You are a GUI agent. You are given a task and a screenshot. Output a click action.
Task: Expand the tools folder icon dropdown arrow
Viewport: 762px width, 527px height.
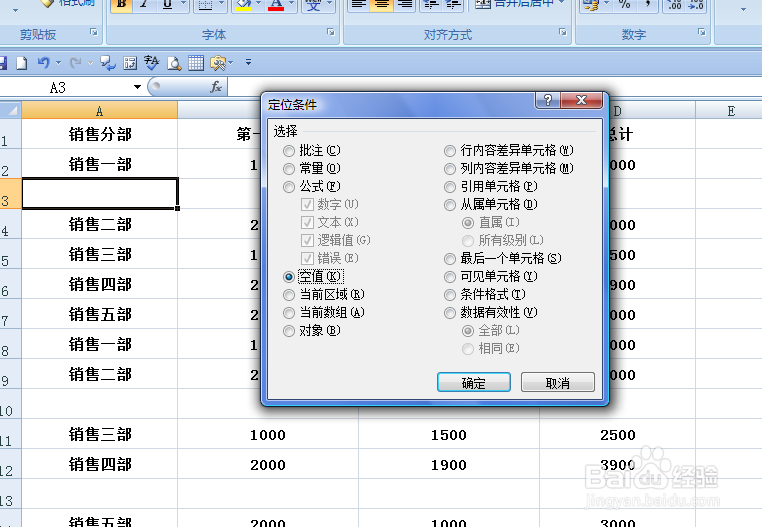click(x=231, y=63)
